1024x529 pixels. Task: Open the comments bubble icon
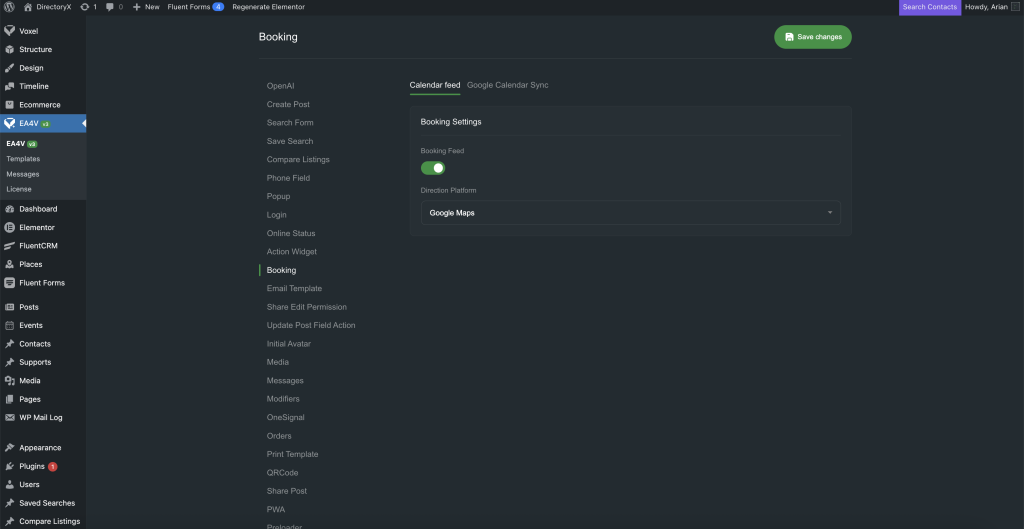(x=109, y=7)
